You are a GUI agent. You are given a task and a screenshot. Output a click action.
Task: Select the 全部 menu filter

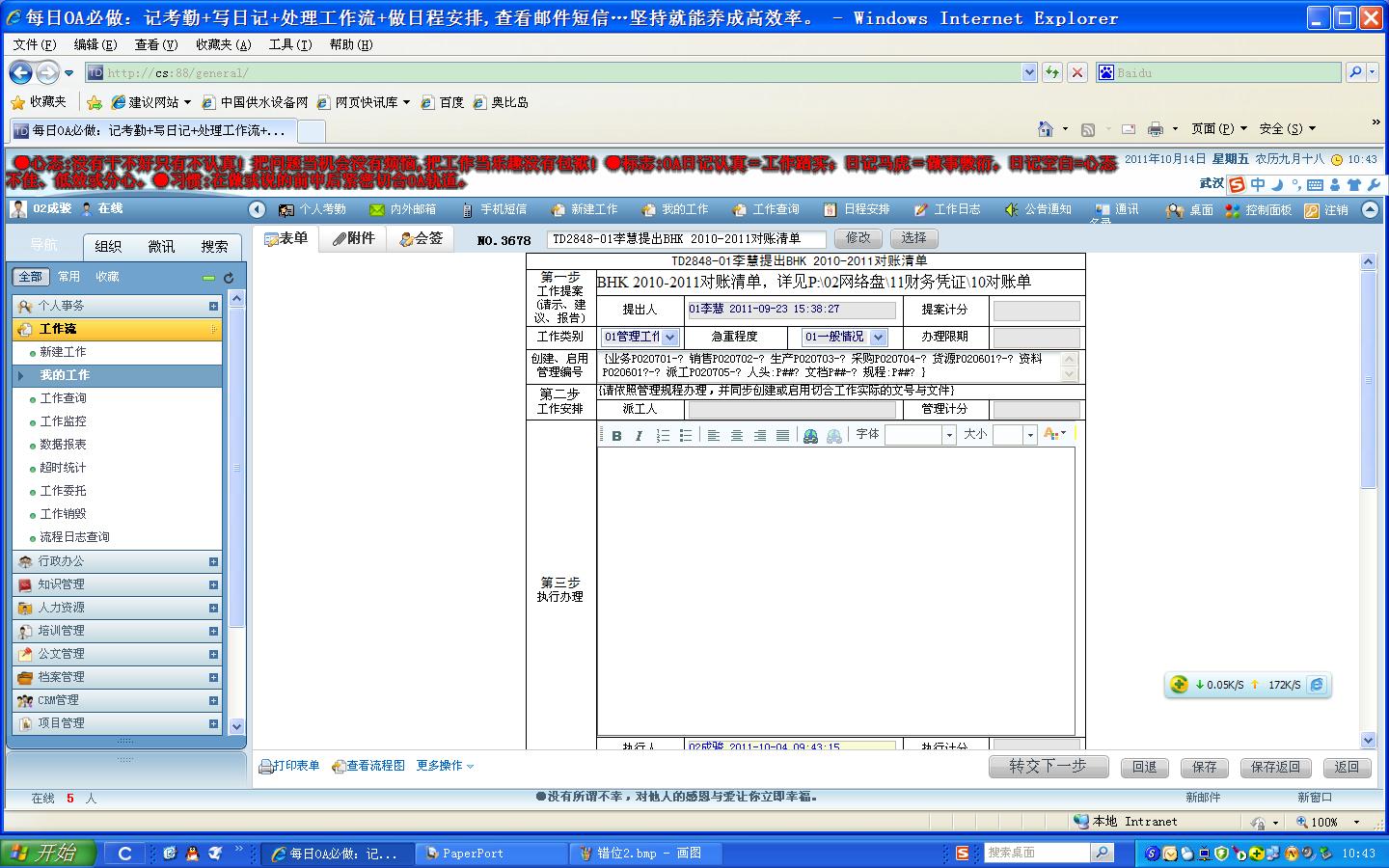[31, 277]
